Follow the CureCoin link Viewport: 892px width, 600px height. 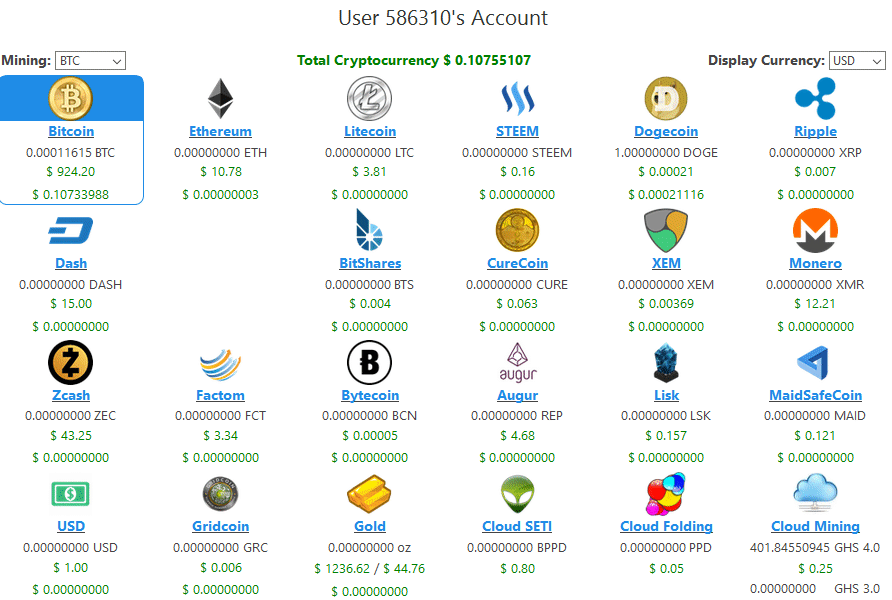[x=517, y=263]
